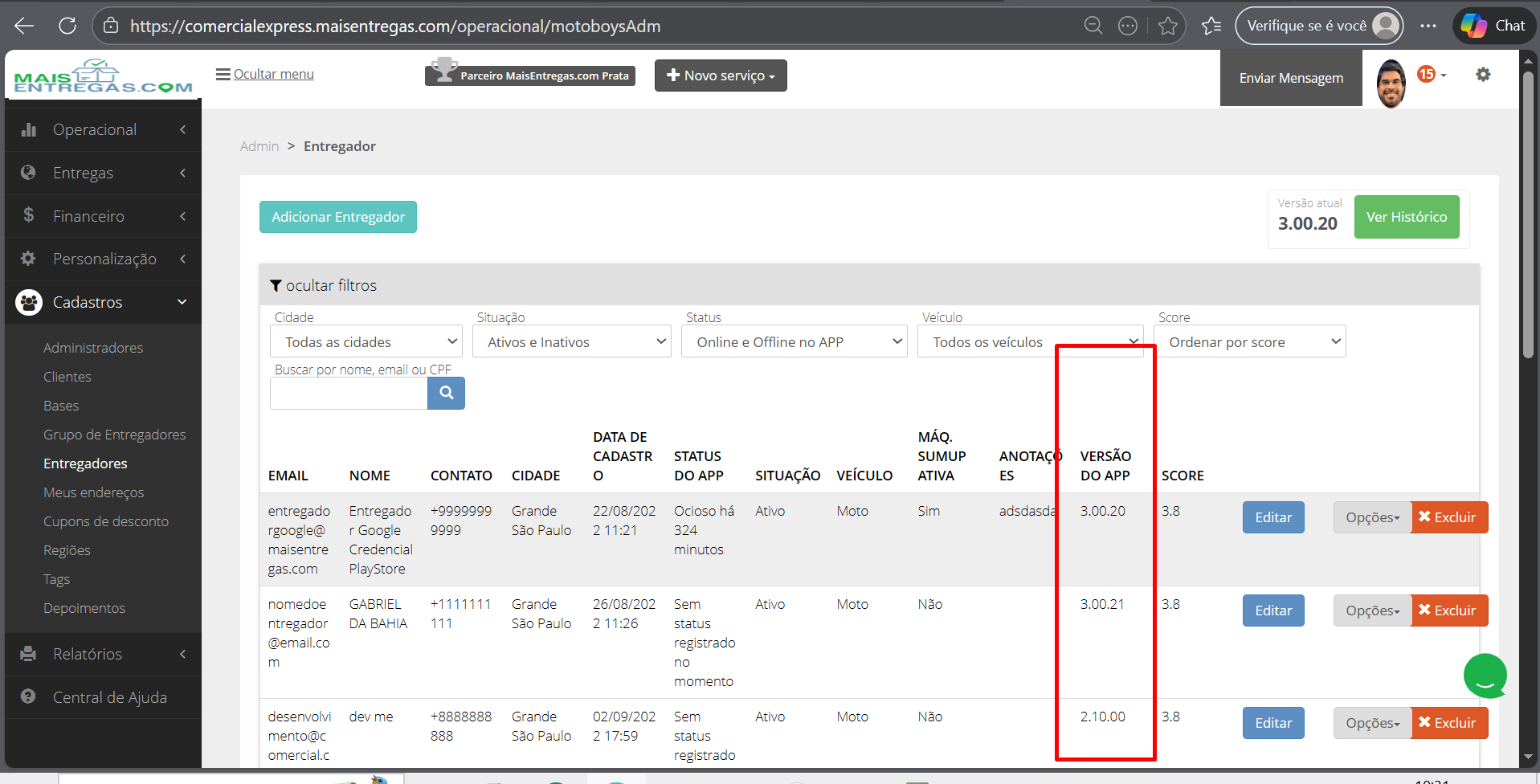Click Adicionar Entregador button

338,217
